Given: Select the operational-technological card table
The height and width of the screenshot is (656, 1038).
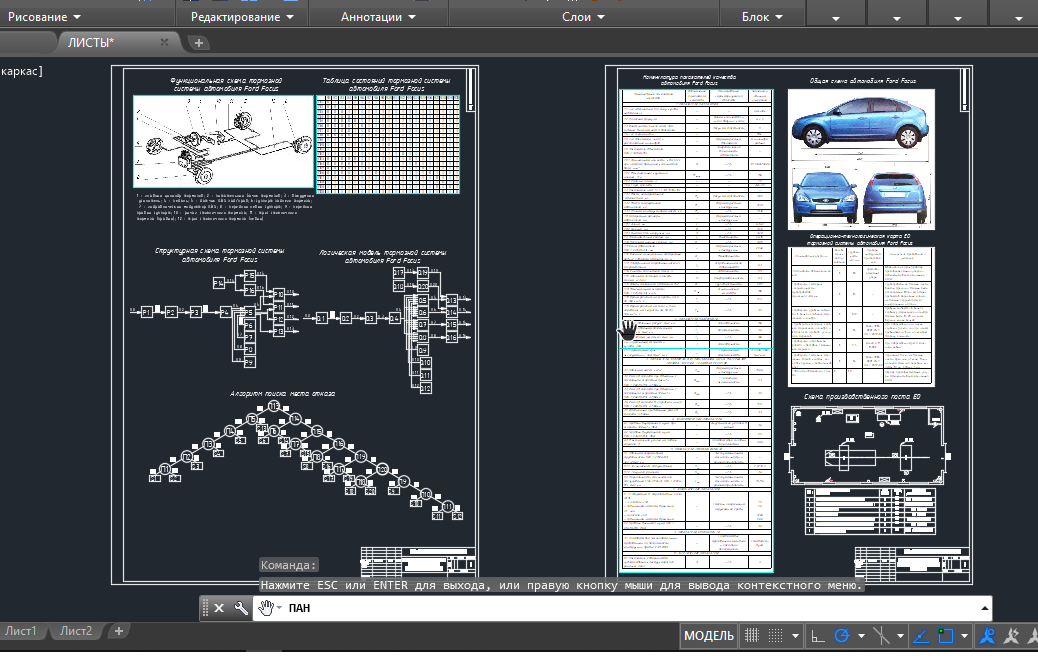Looking at the screenshot, I should point(861,316).
